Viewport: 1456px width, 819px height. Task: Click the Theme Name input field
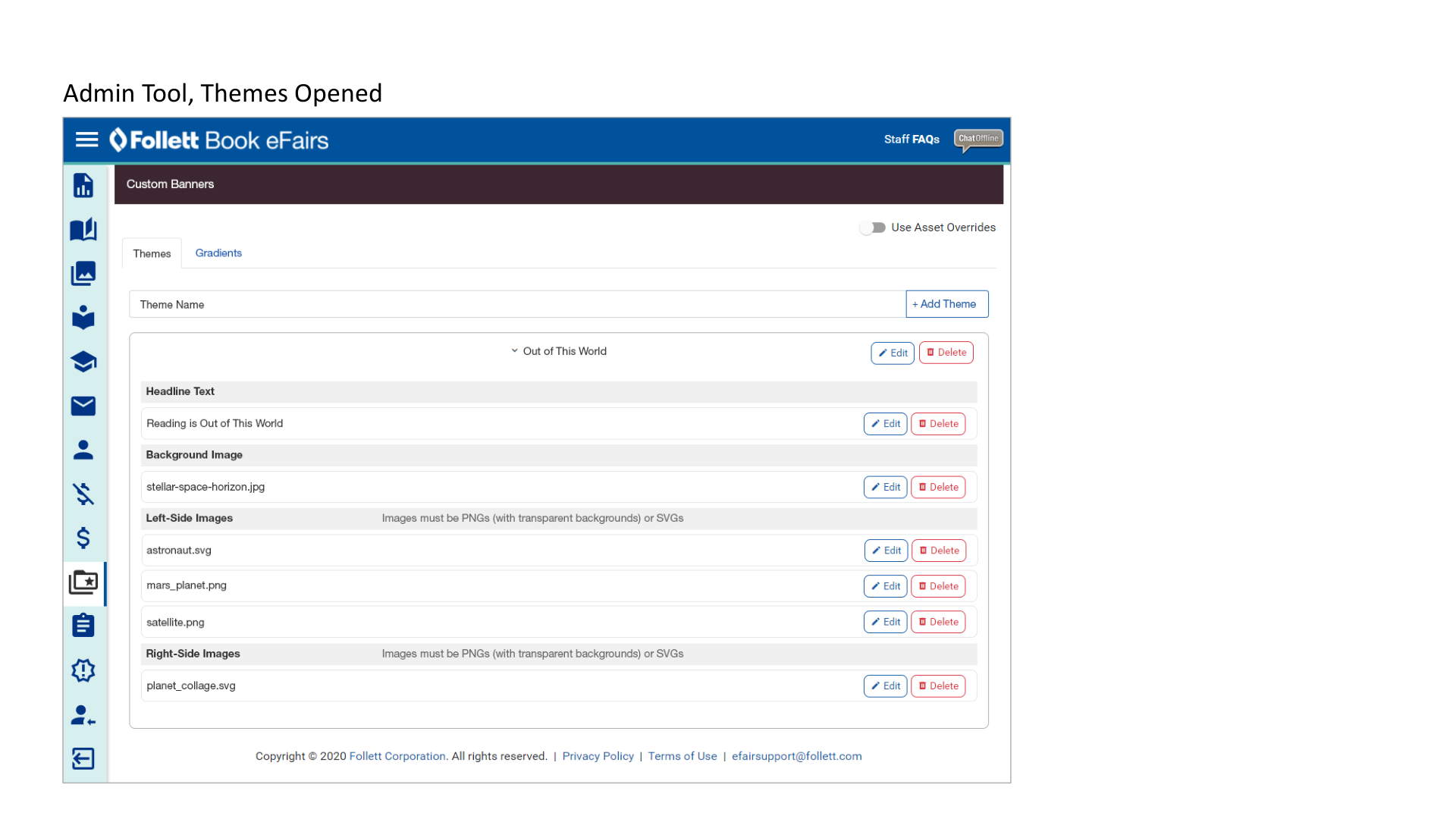[x=518, y=304]
